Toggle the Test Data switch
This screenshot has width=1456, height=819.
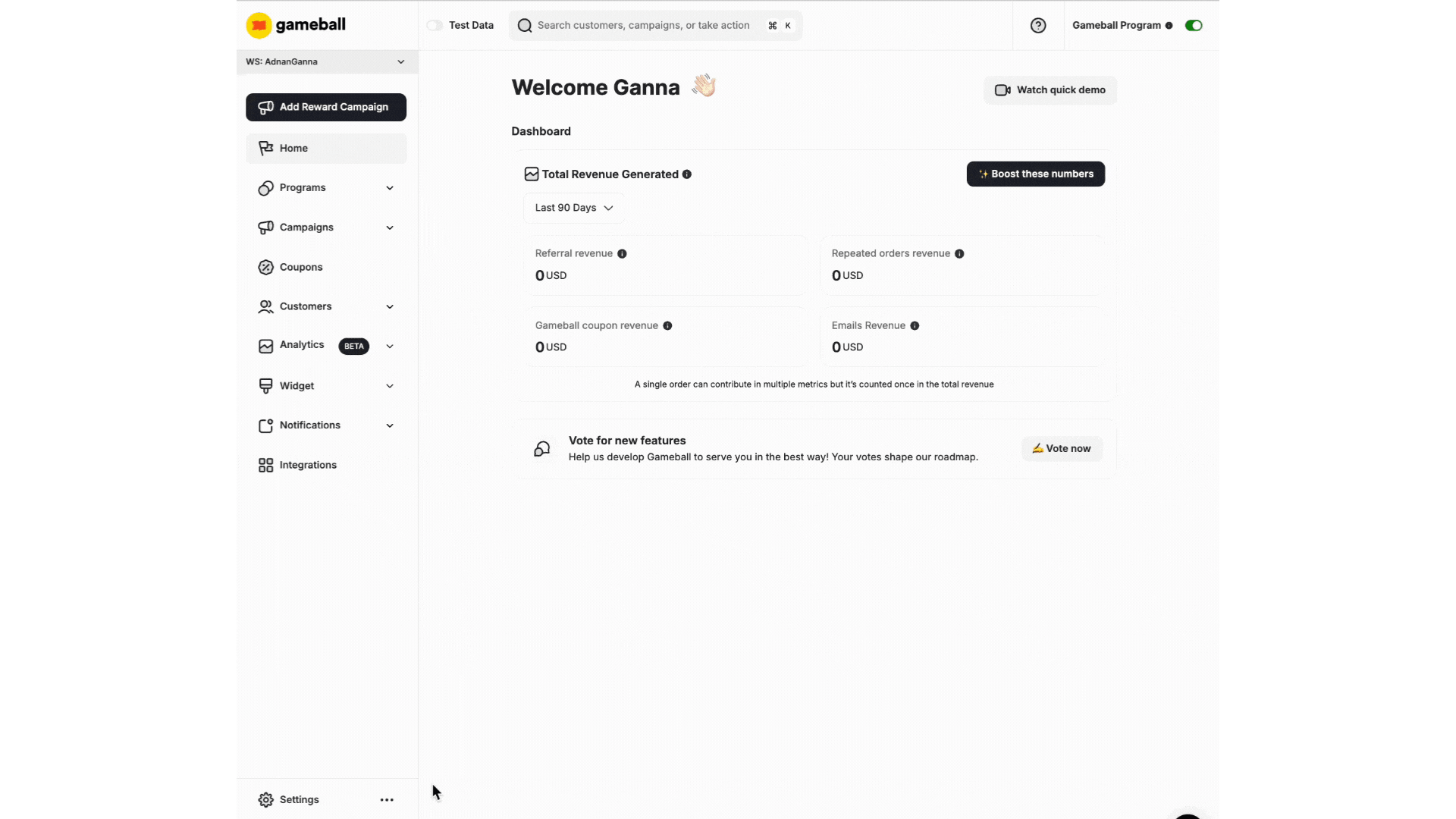(435, 25)
